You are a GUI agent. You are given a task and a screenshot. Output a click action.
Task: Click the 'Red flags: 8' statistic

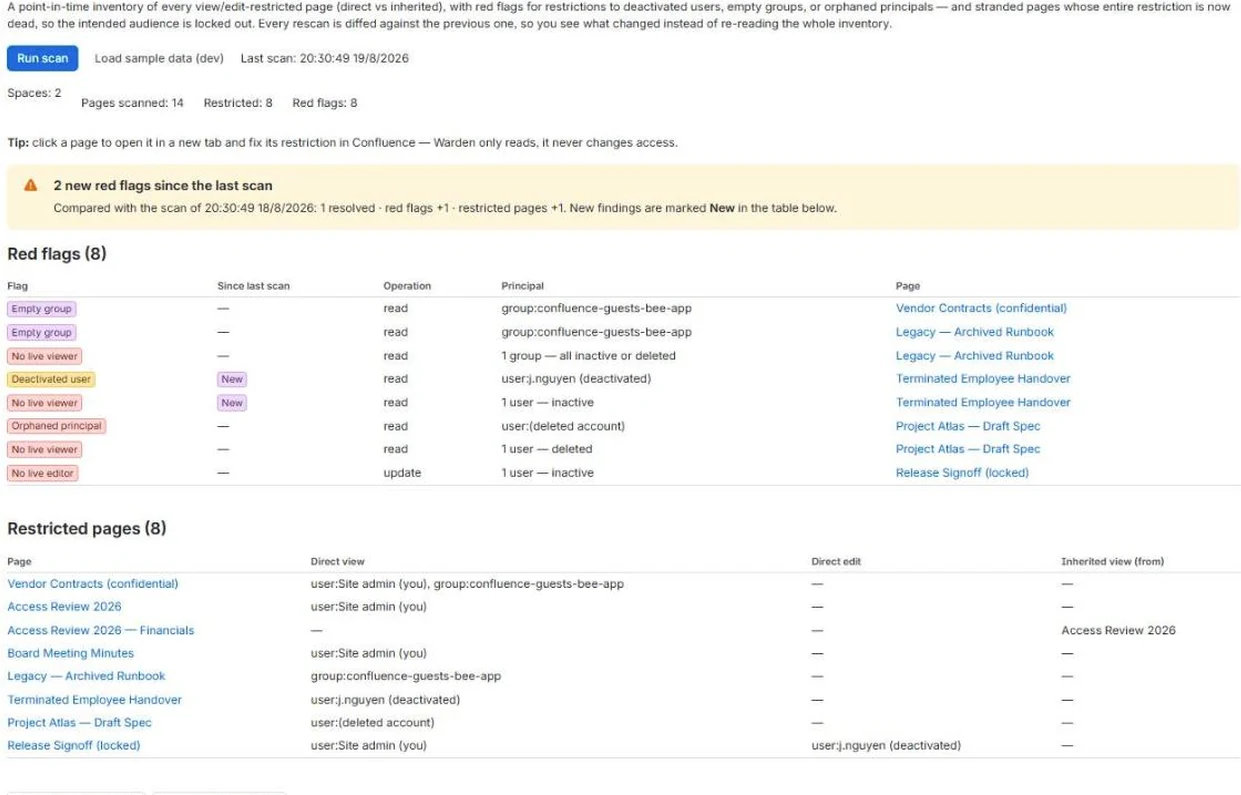point(325,103)
